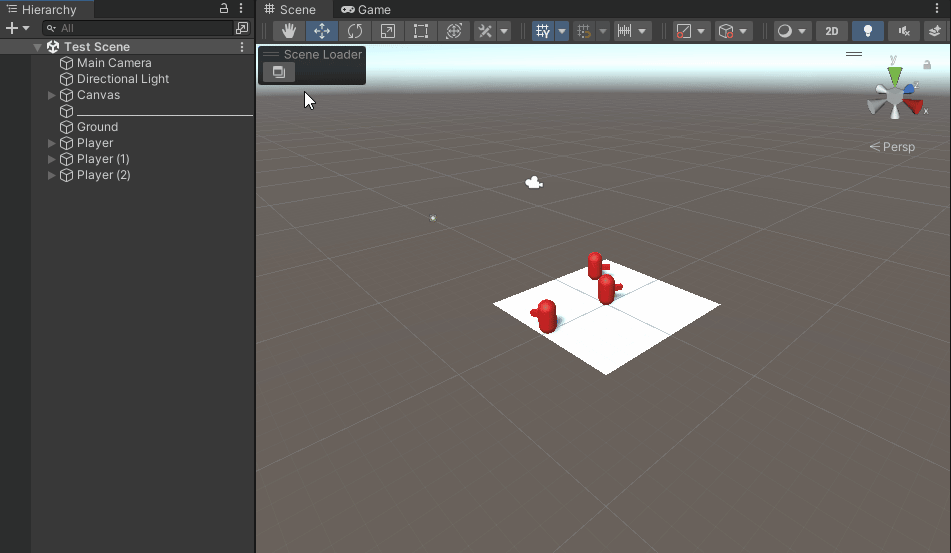This screenshot has width=951, height=553.
Task: Click the search magnifier filter icon
Action: pos(51,28)
